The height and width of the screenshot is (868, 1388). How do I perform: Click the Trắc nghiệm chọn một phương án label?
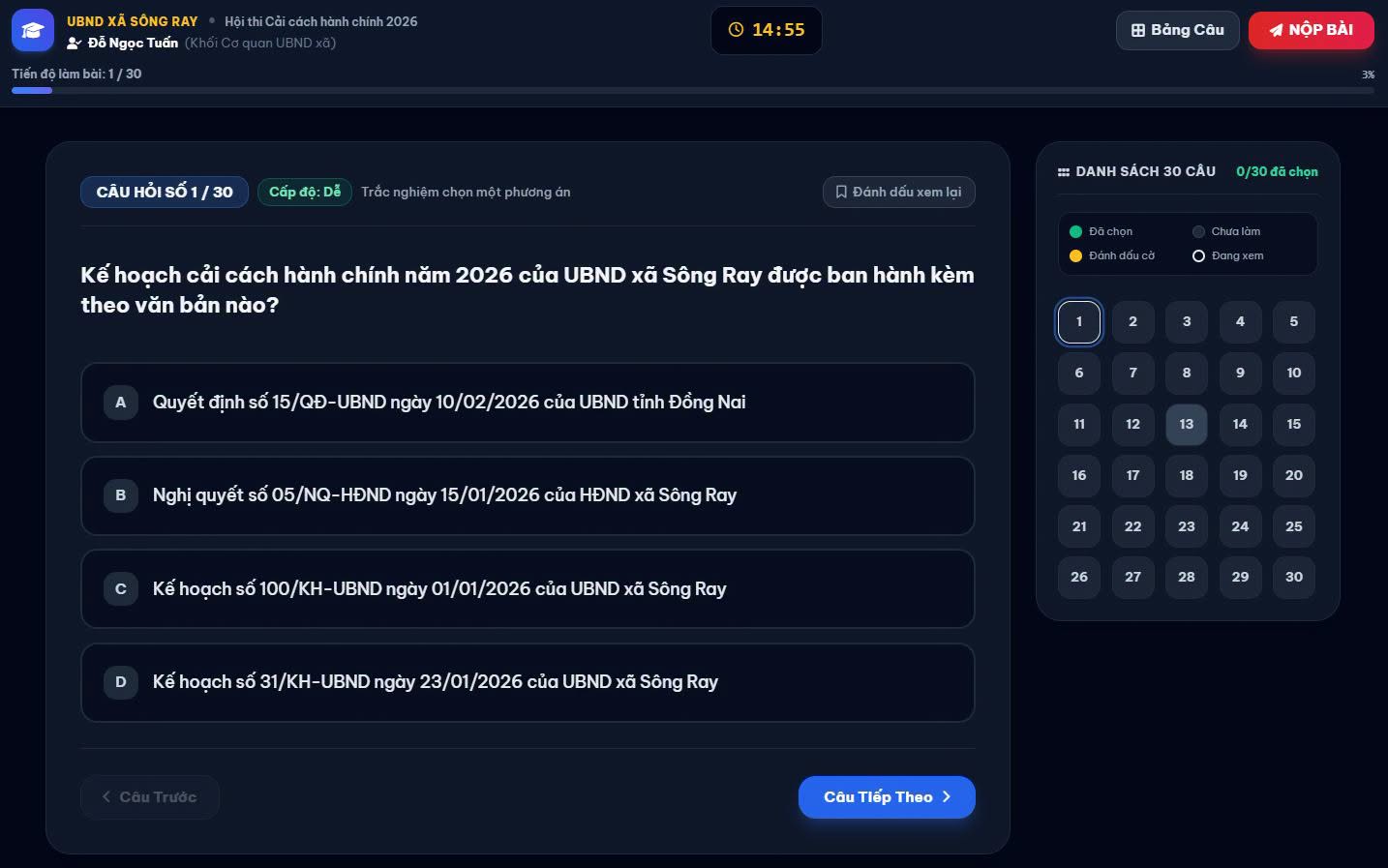click(x=466, y=192)
